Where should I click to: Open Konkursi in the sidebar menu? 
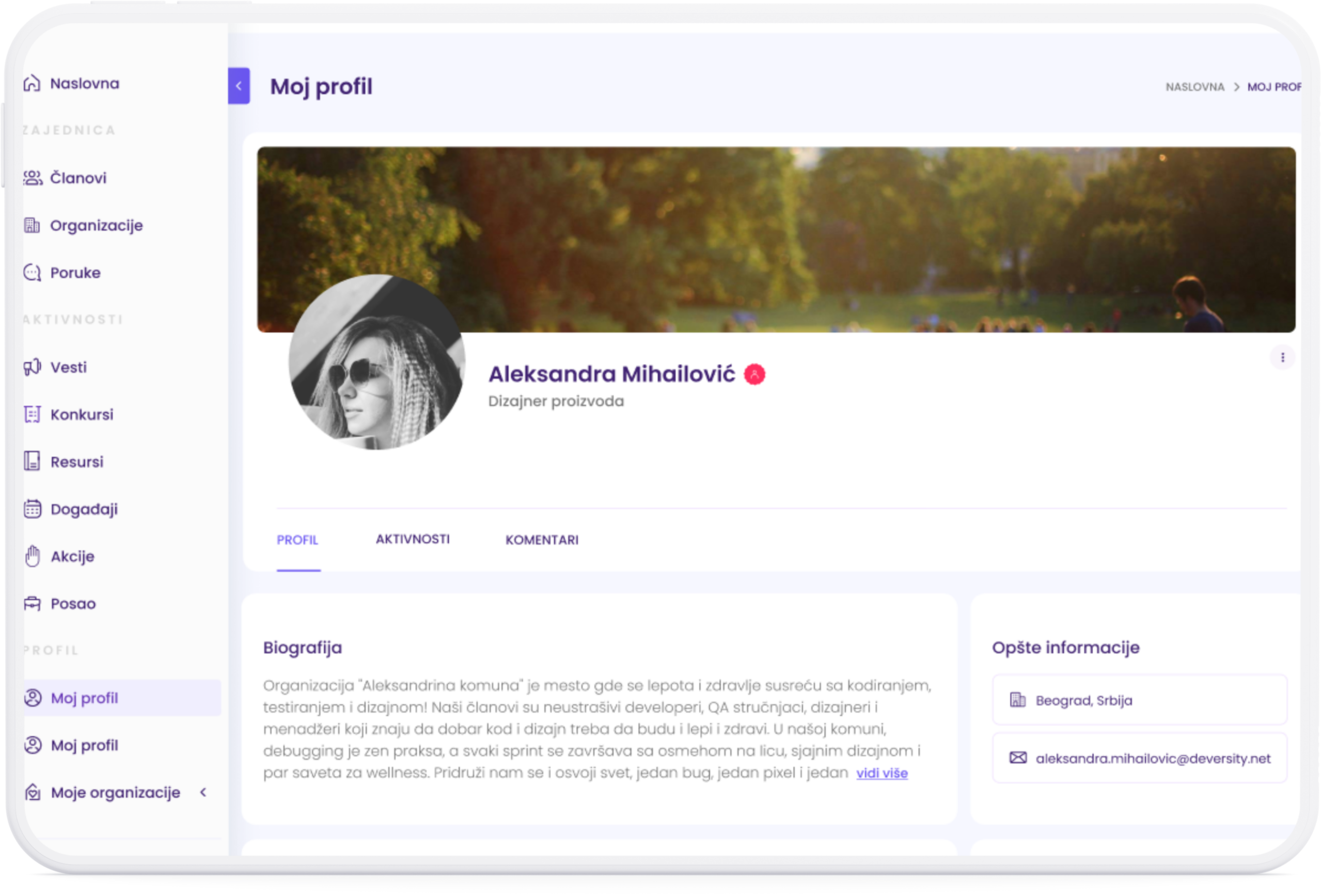coord(82,415)
